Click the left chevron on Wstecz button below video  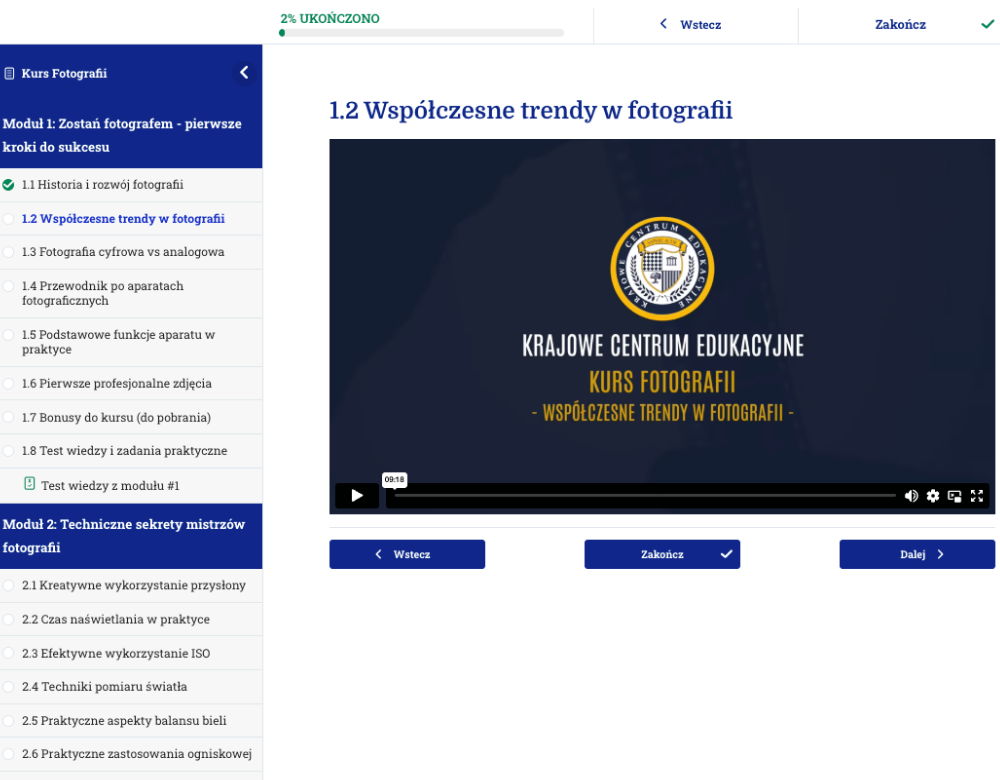379,554
